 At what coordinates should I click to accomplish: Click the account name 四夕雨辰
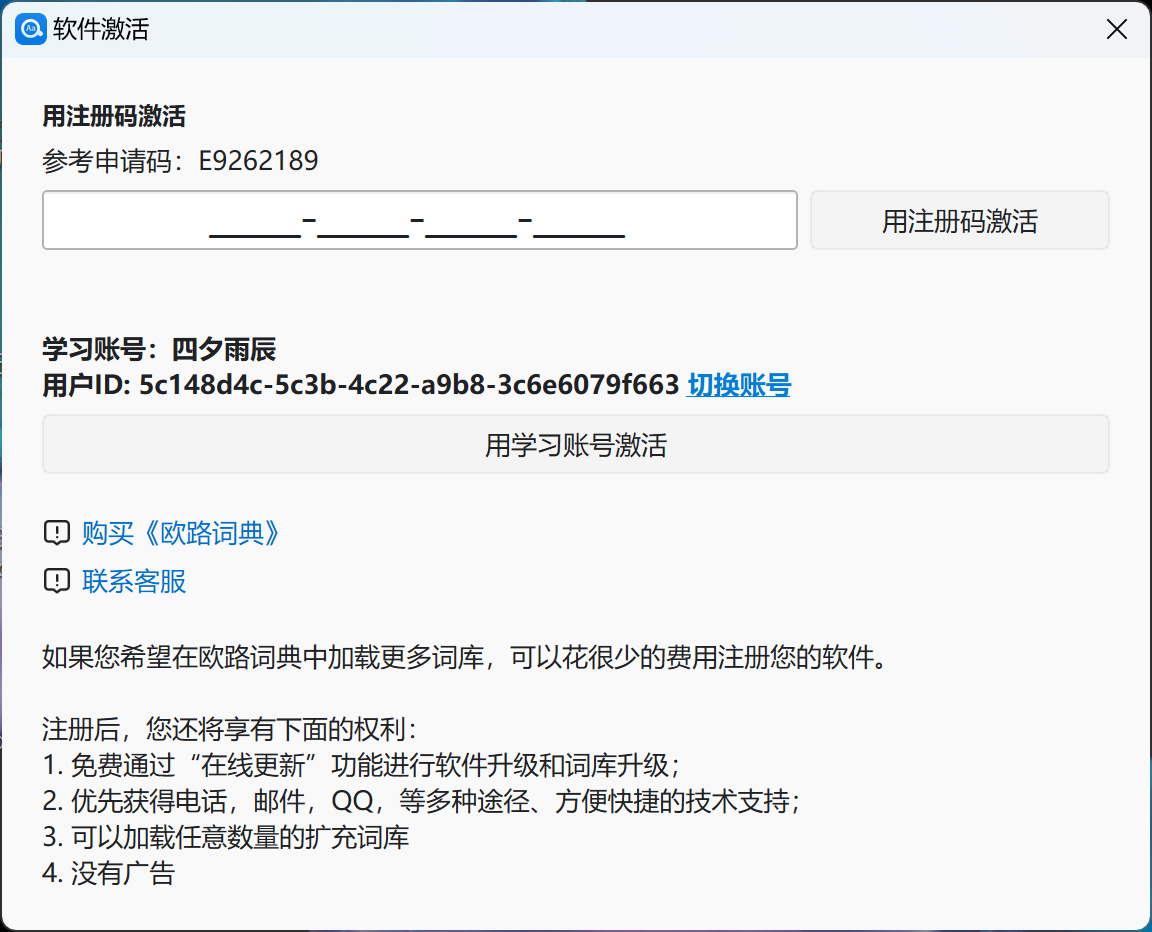(224, 350)
